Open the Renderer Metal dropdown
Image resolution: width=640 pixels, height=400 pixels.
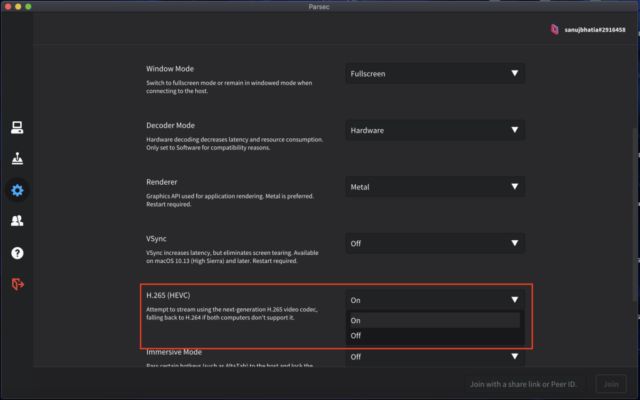point(435,187)
